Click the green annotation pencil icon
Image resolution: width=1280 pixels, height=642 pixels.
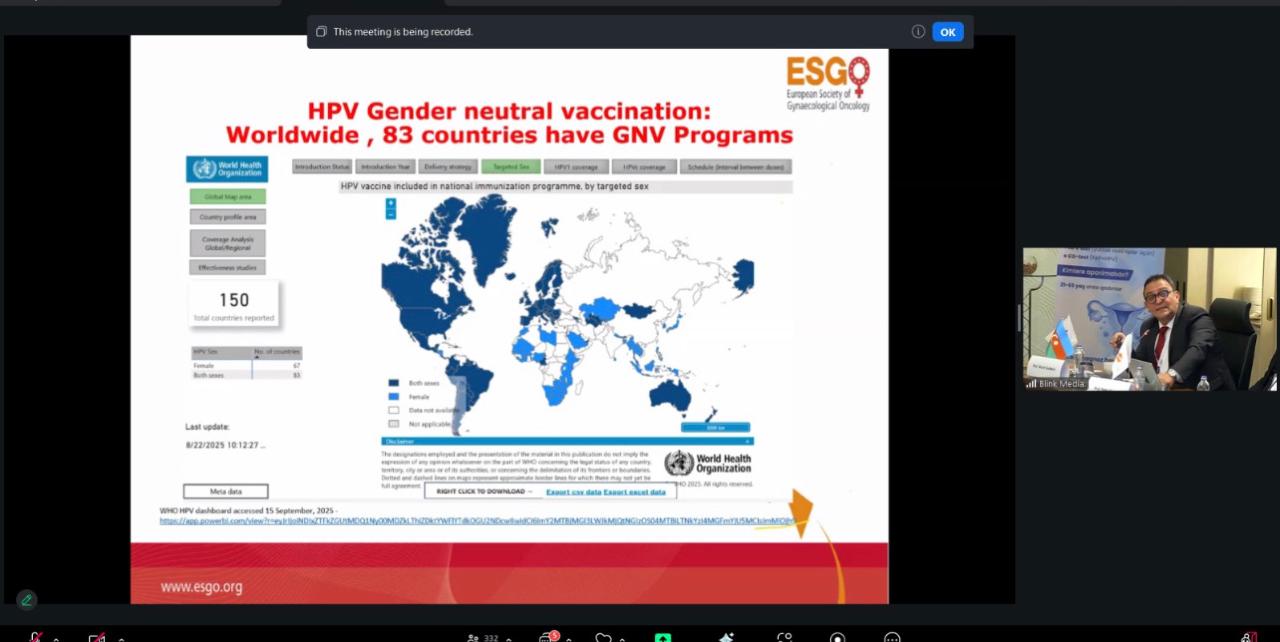coord(27,600)
